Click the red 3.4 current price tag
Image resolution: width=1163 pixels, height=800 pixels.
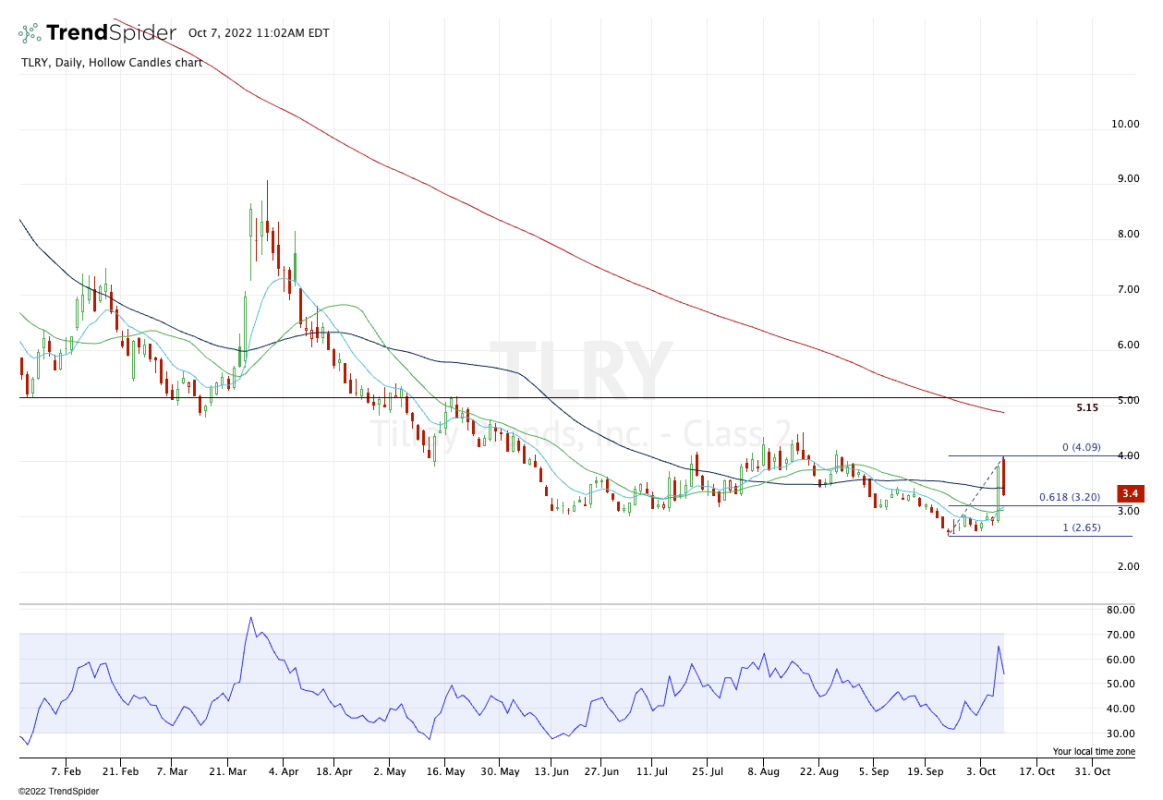tap(1130, 494)
